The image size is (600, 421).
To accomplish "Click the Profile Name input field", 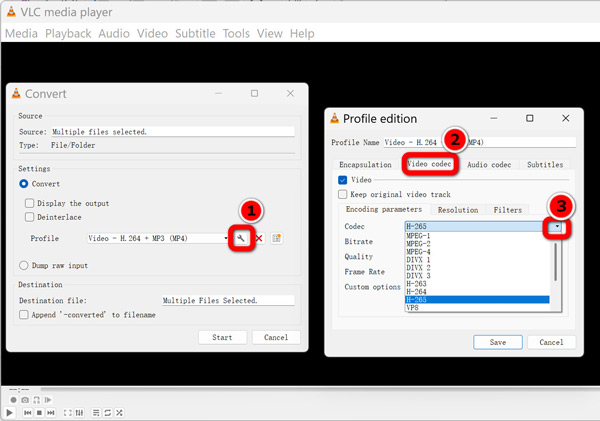I will tap(479, 142).
